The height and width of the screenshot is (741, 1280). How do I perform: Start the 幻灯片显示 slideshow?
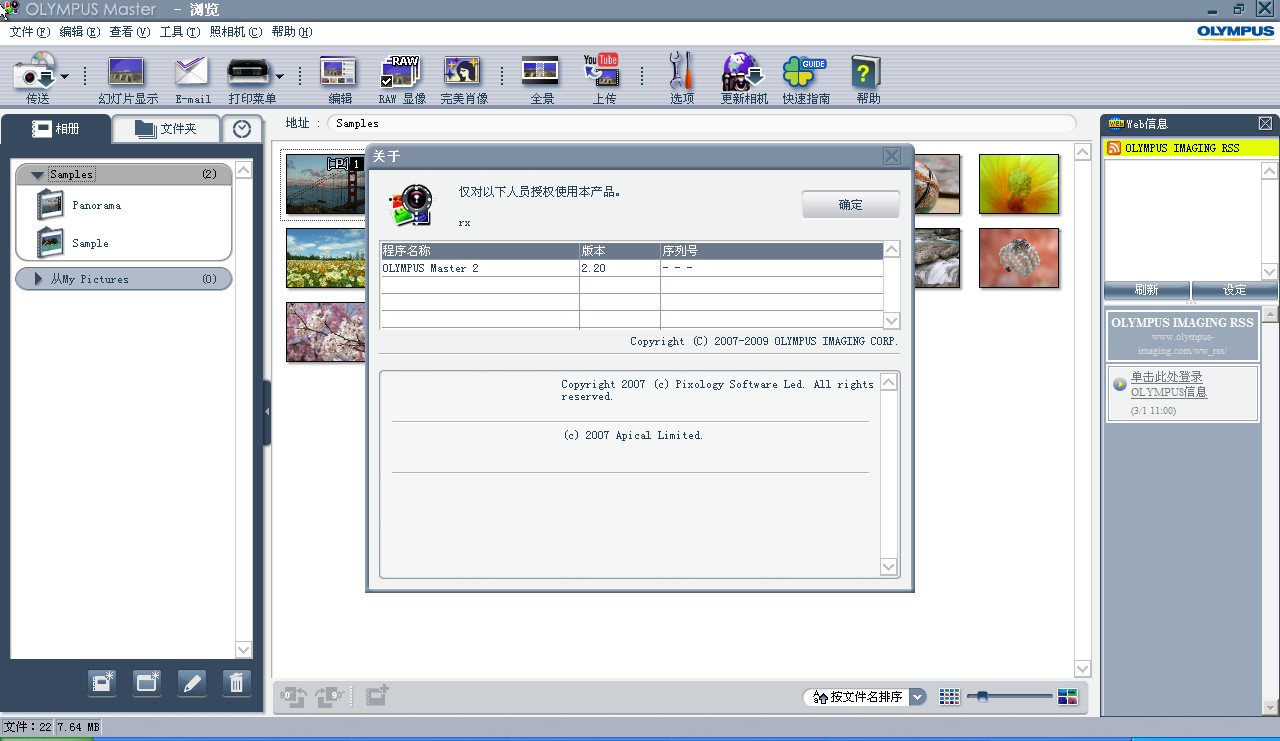(x=127, y=72)
